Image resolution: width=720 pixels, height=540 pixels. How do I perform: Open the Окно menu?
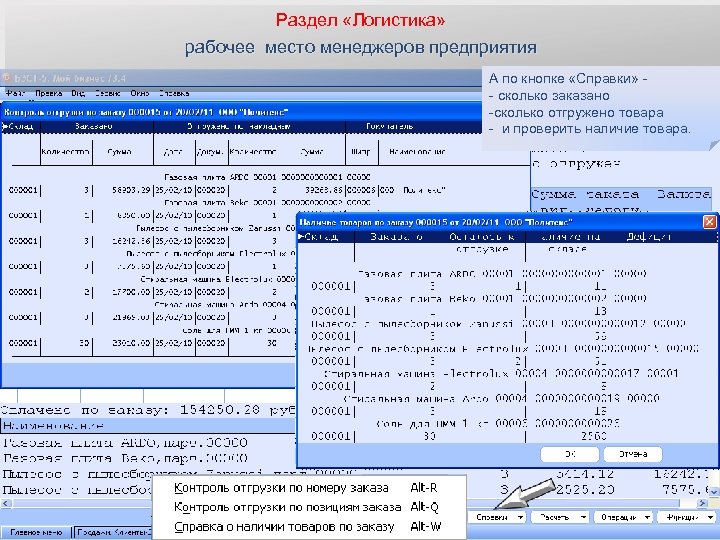point(140,93)
